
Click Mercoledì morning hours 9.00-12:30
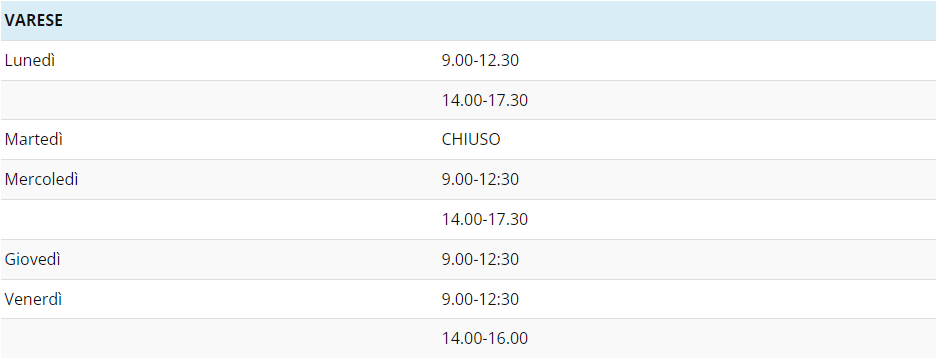coord(480,179)
